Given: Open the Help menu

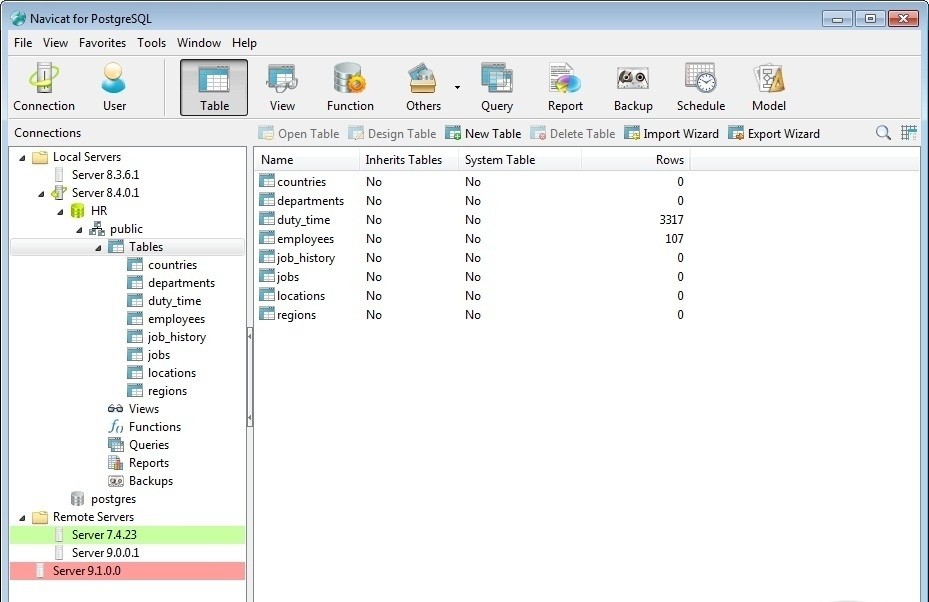Looking at the screenshot, I should tap(244, 43).
